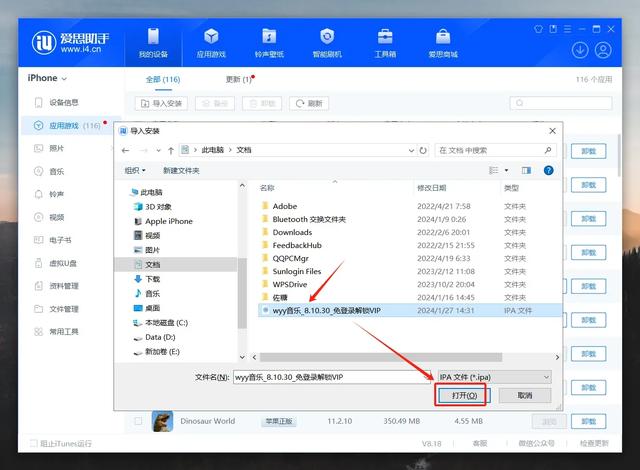
Task: Click 在 文档 中搜索 search box
Action: click(496, 151)
